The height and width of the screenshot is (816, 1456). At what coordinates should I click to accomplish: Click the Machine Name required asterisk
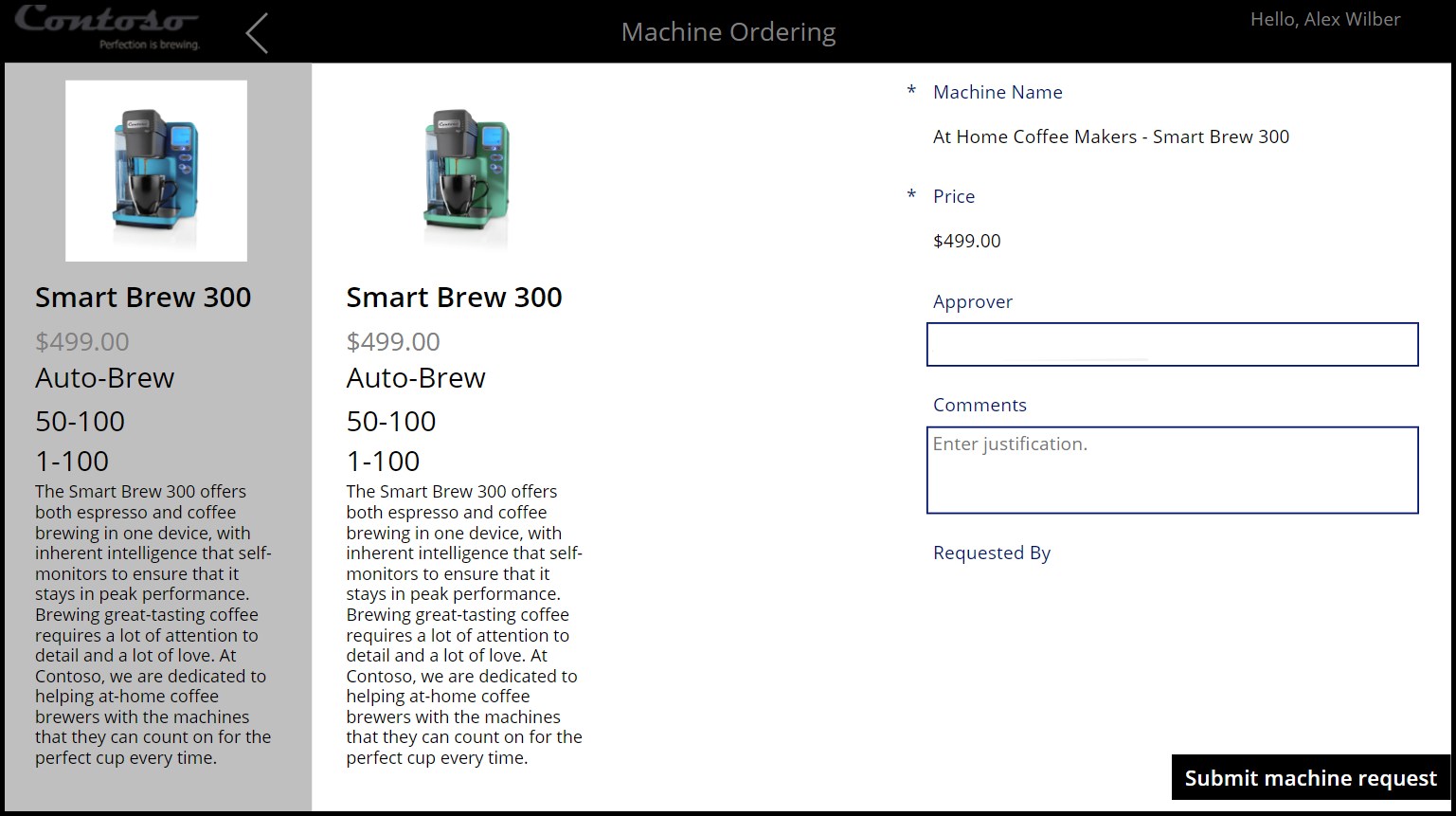910,91
